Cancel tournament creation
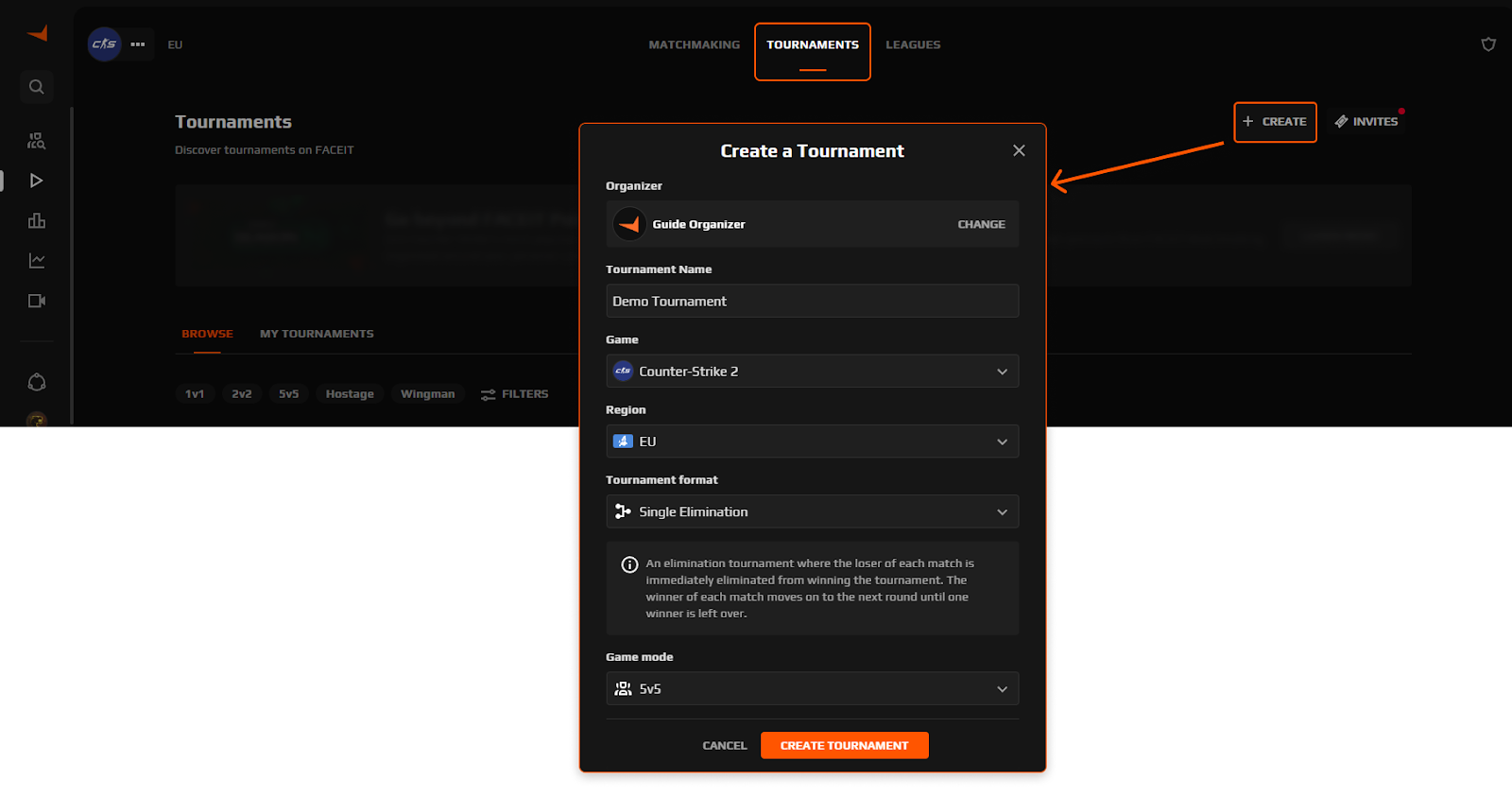1512x797 pixels. click(x=725, y=746)
